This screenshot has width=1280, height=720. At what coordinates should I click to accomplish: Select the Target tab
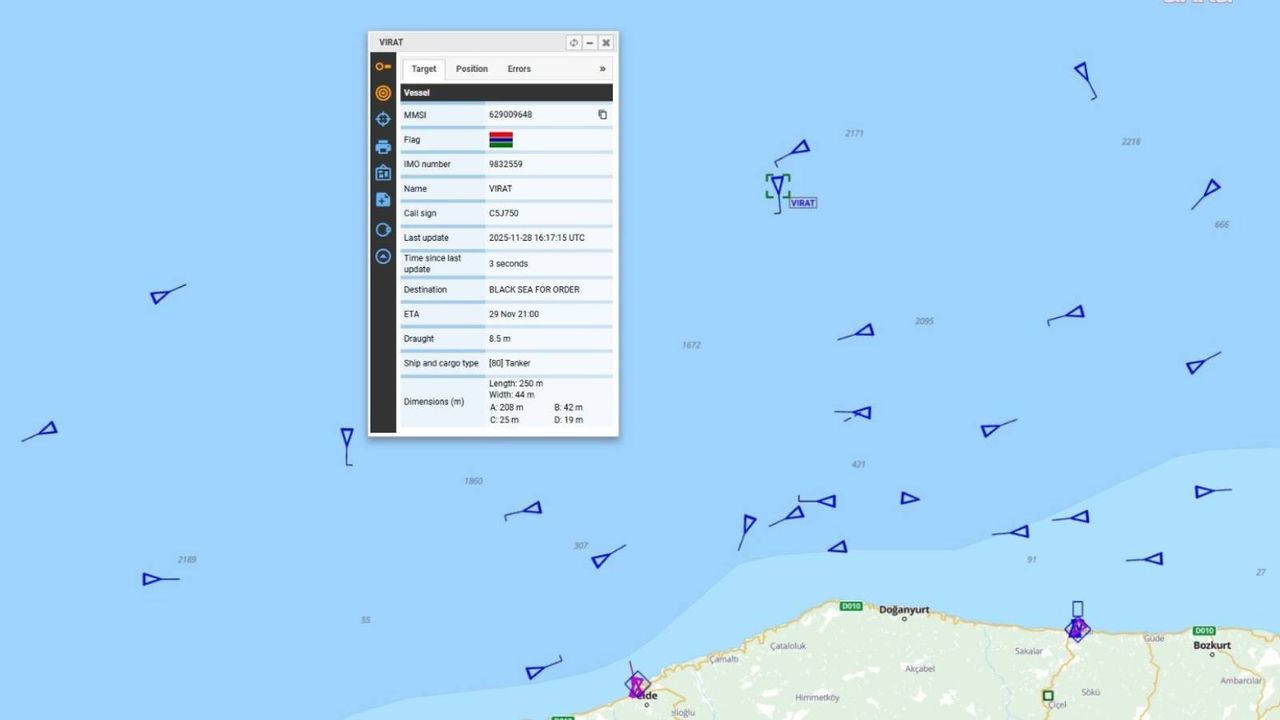click(x=424, y=69)
